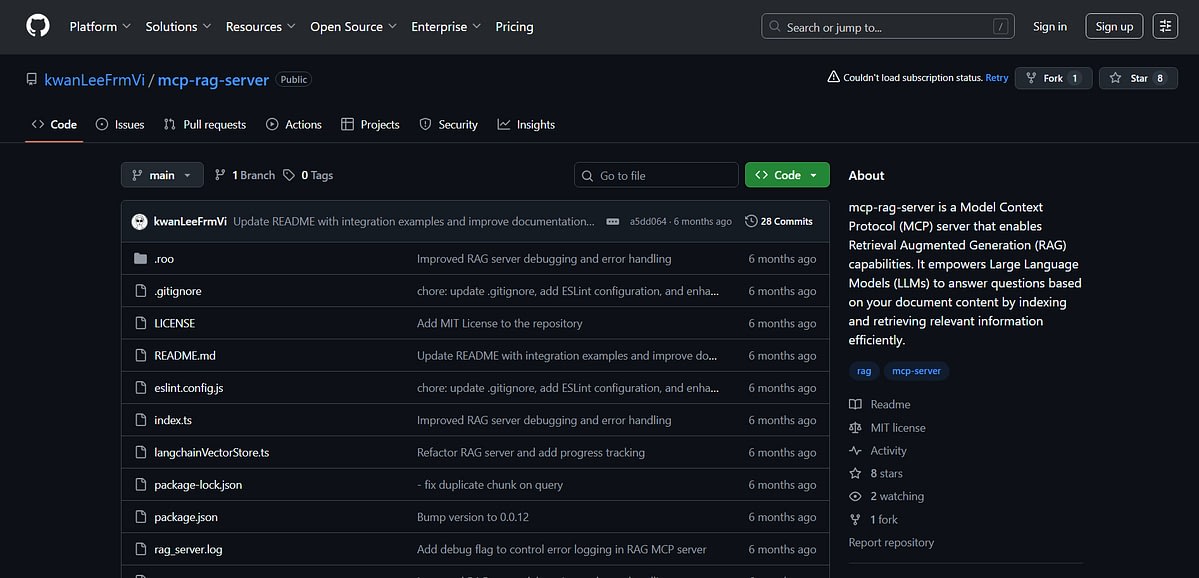The width and height of the screenshot is (1199, 578).
Task: Open the .roo folder
Action: pyautogui.click(x=163, y=258)
